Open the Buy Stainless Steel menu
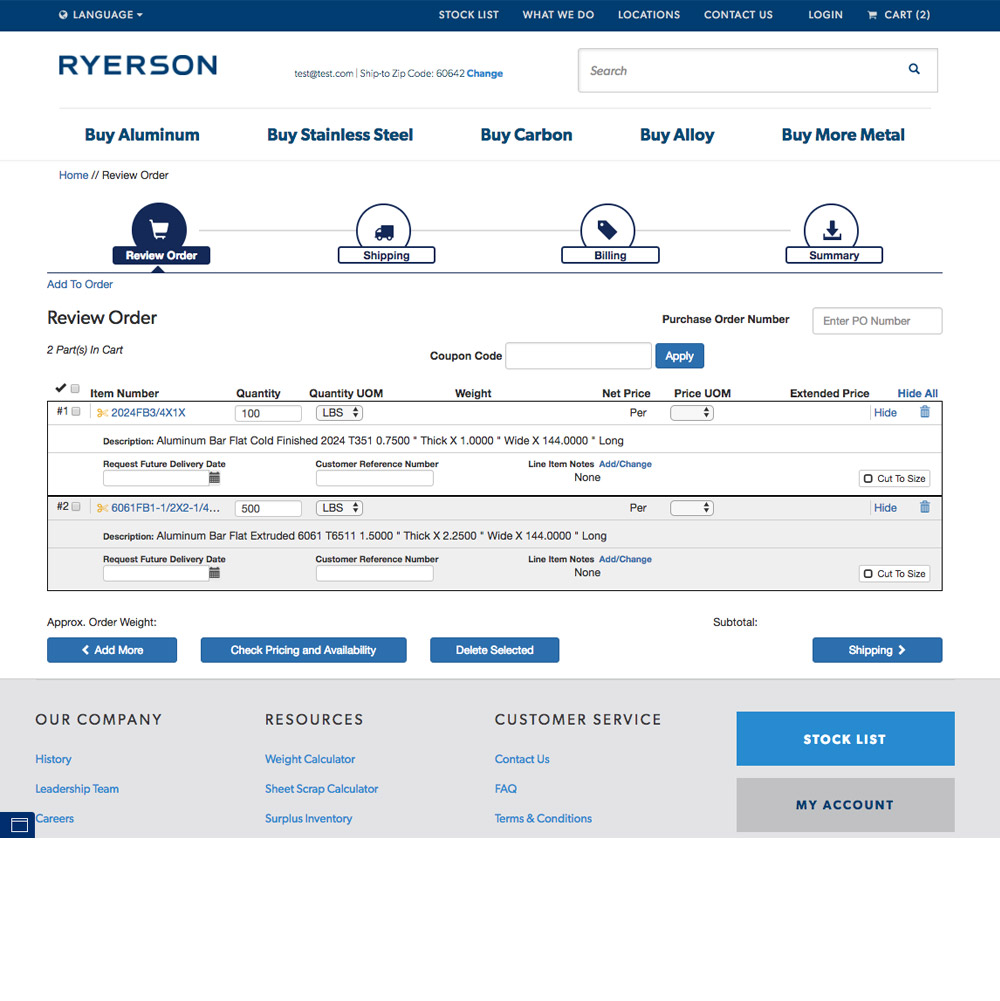Viewport: 1000px width, 1001px height. pyautogui.click(x=340, y=135)
